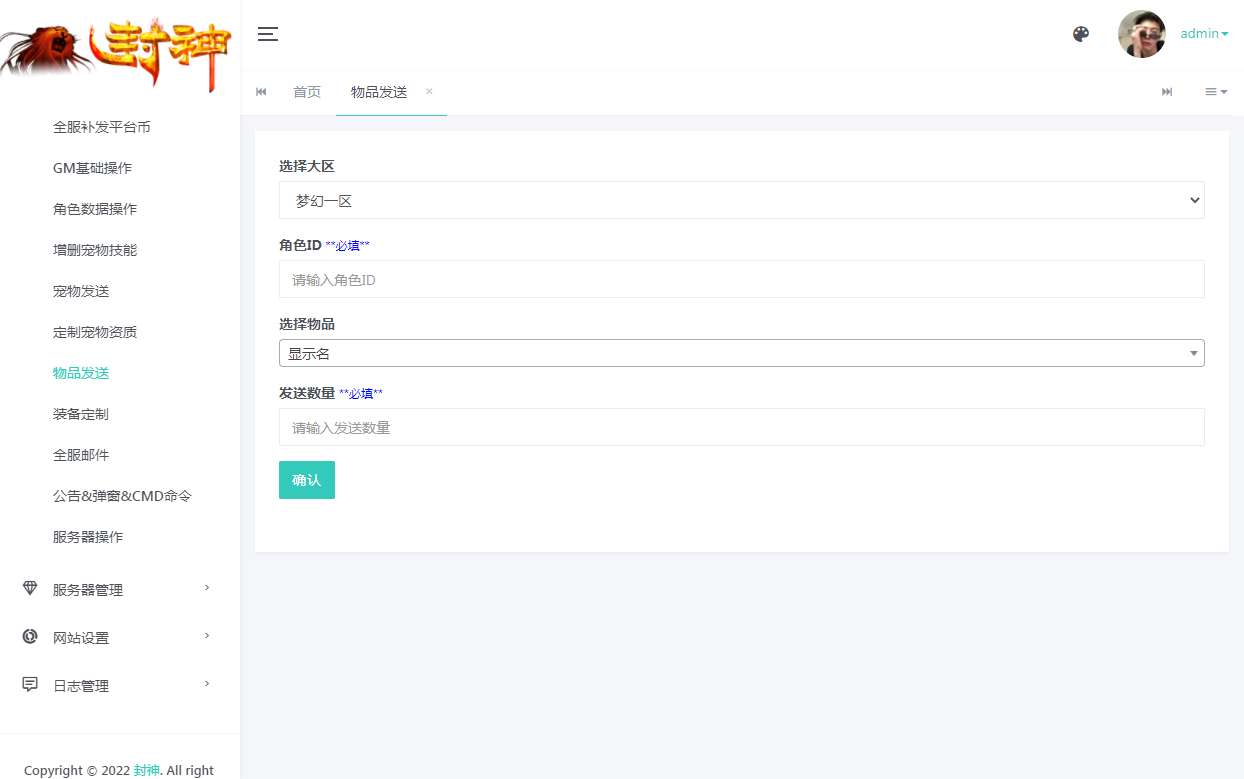Click the 封神 link in the copyright footer

[x=146, y=770]
